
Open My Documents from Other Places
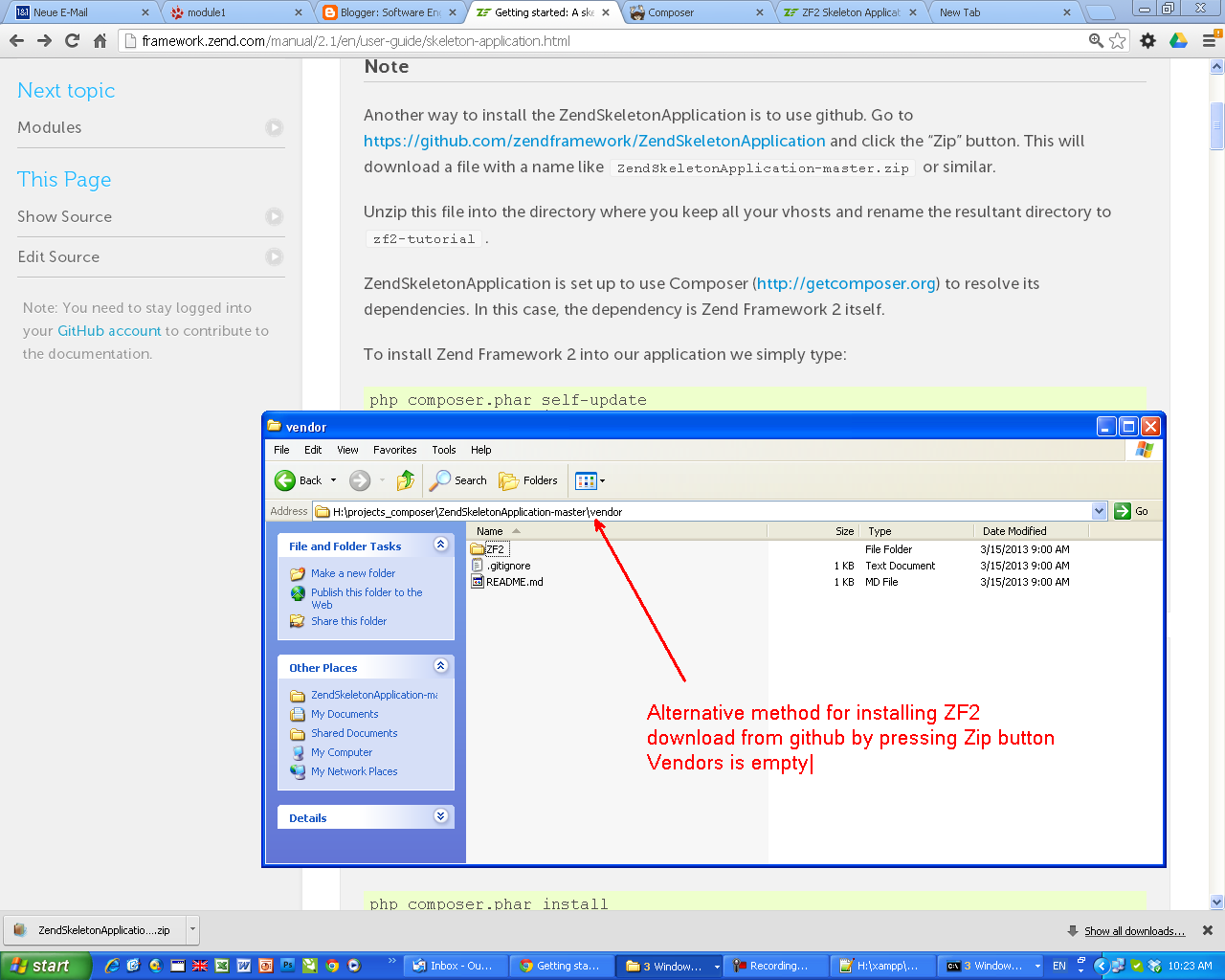click(345, 714)
